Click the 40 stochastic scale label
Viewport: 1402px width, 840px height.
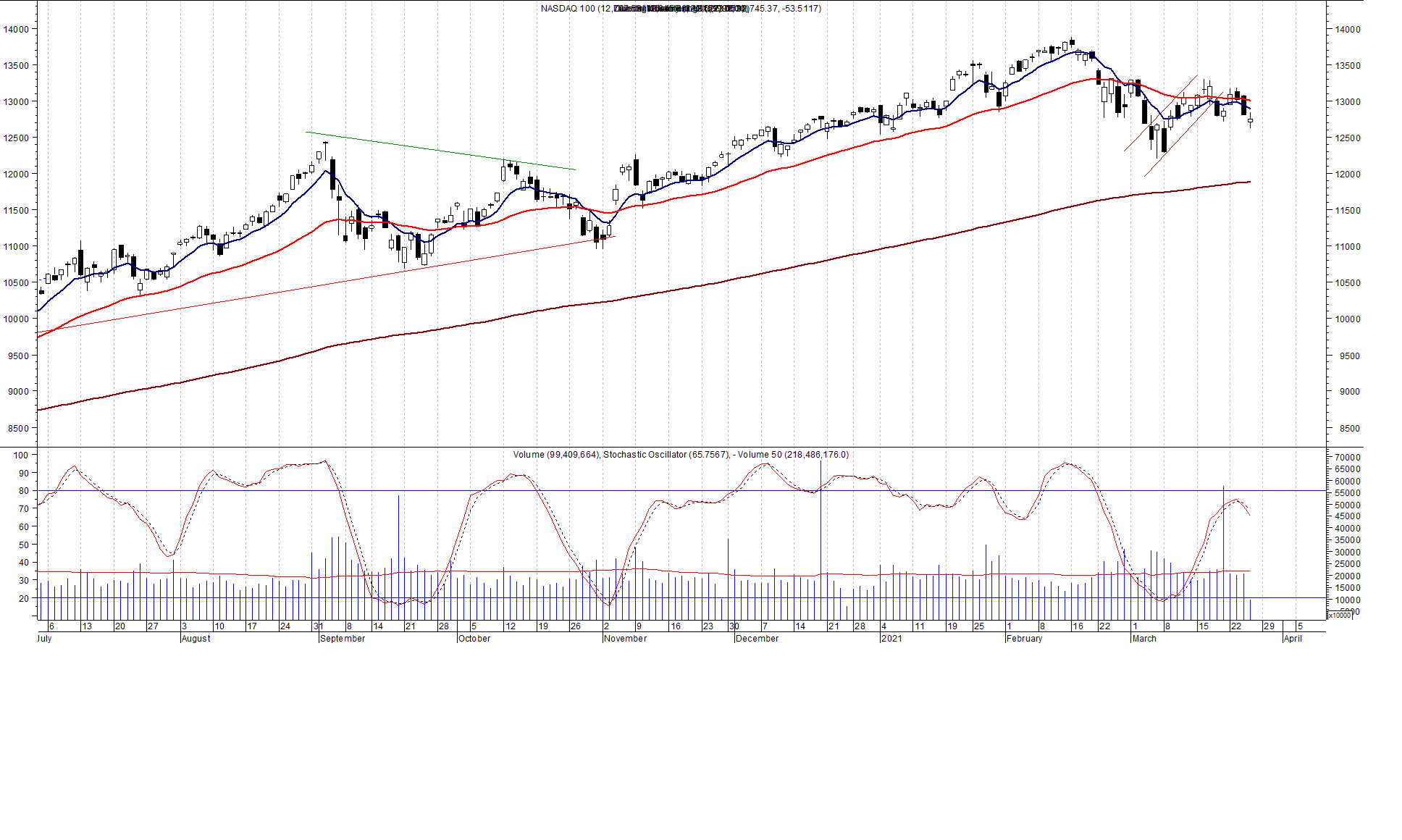click(x=24, y=563)
